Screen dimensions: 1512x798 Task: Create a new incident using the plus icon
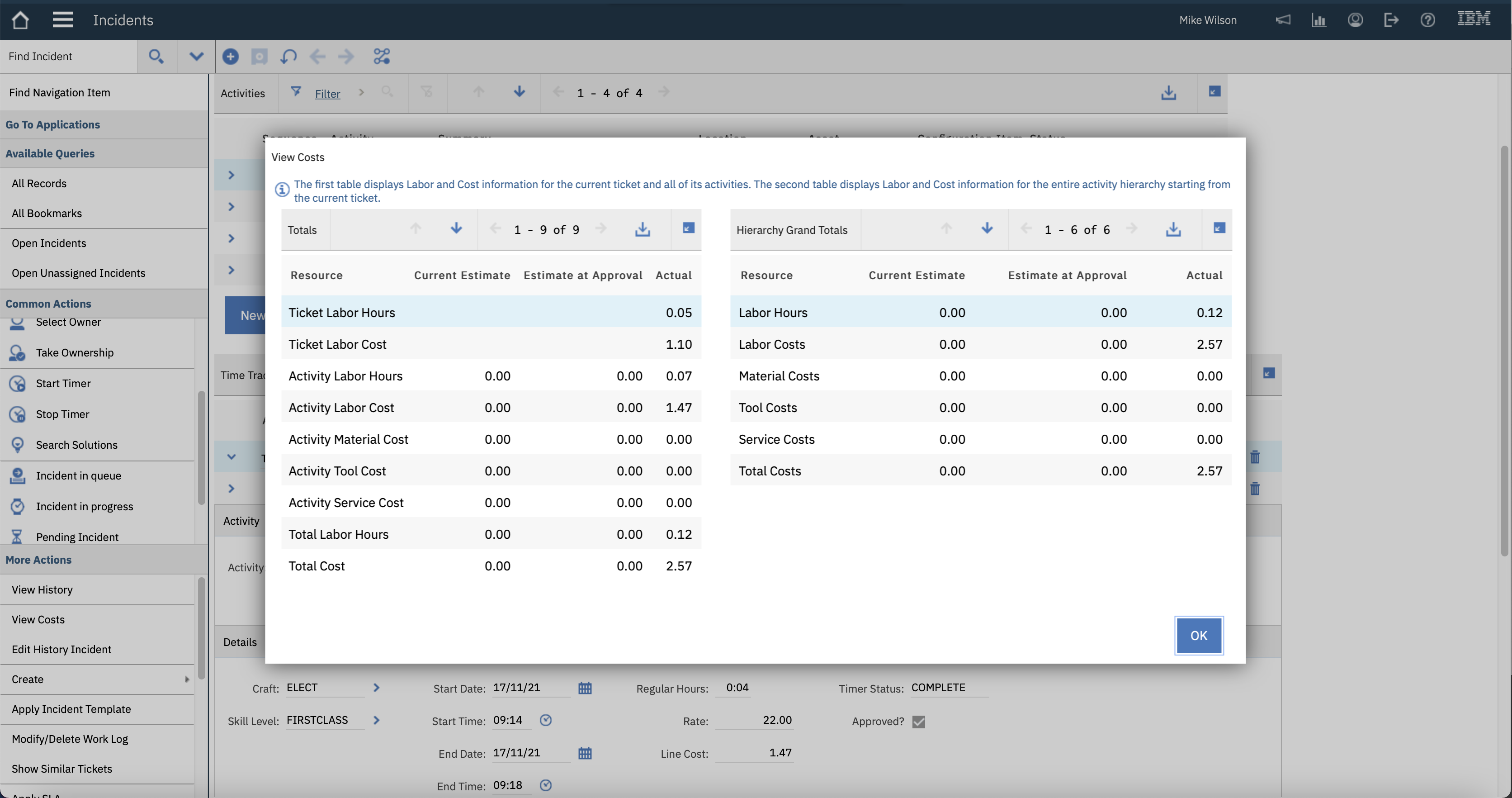pyautogui.click(x=230, y=57)
